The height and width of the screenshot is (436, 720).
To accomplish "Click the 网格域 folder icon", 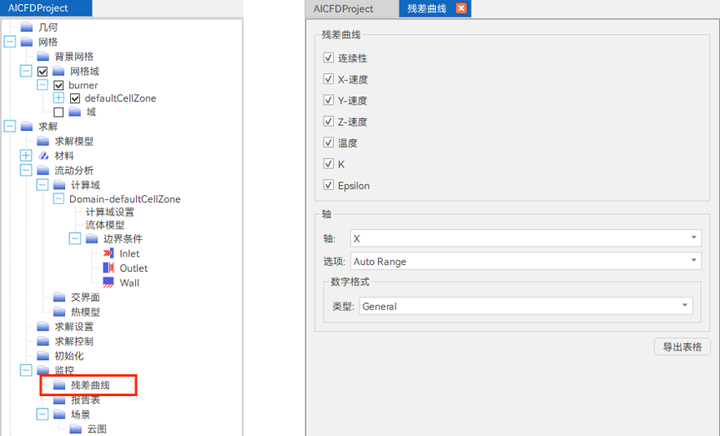I will pyautogui.click(x=59, y=71).
